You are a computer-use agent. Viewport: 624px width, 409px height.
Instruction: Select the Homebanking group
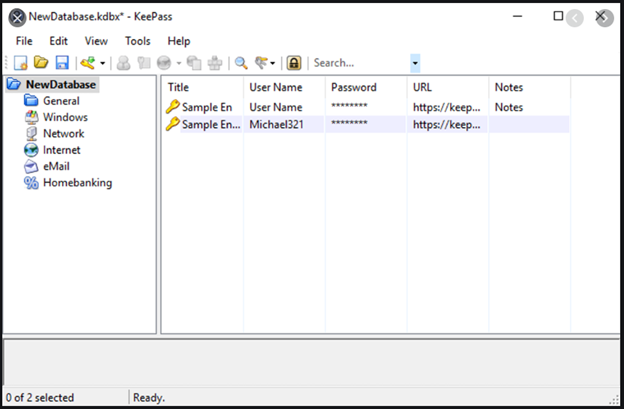[x=78, y=183]
